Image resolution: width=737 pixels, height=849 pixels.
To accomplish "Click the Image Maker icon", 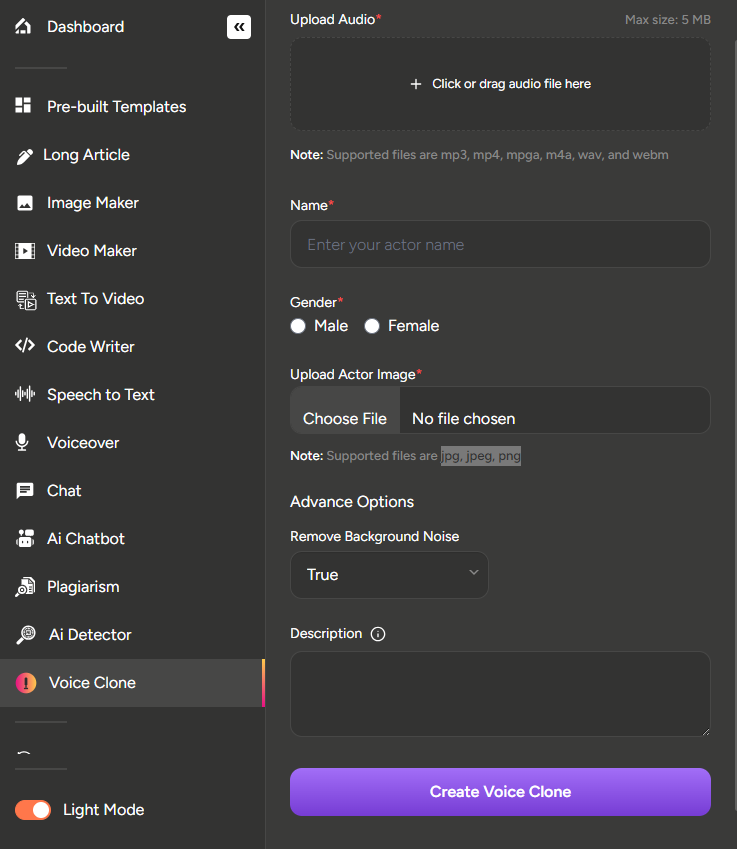I will tap(25, 203).
